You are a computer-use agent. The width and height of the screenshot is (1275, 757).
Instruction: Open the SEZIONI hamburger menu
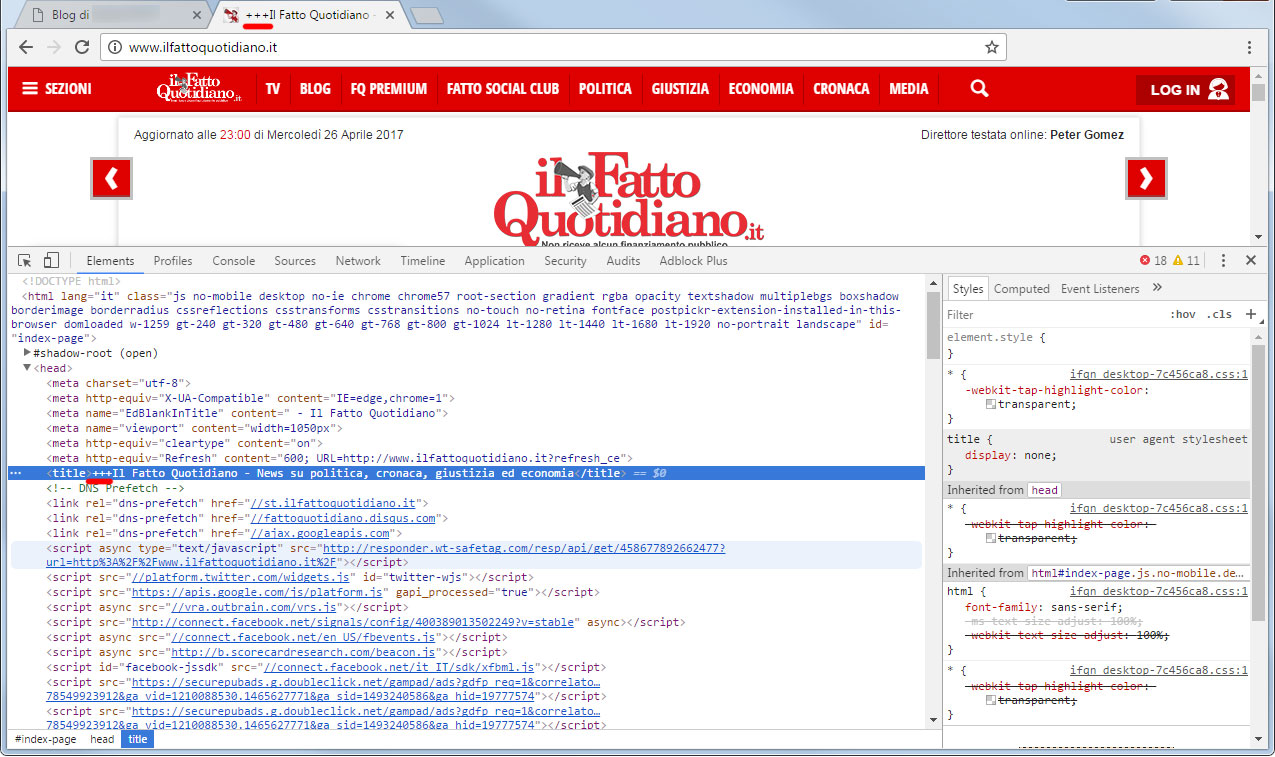[x=57, y=89]
